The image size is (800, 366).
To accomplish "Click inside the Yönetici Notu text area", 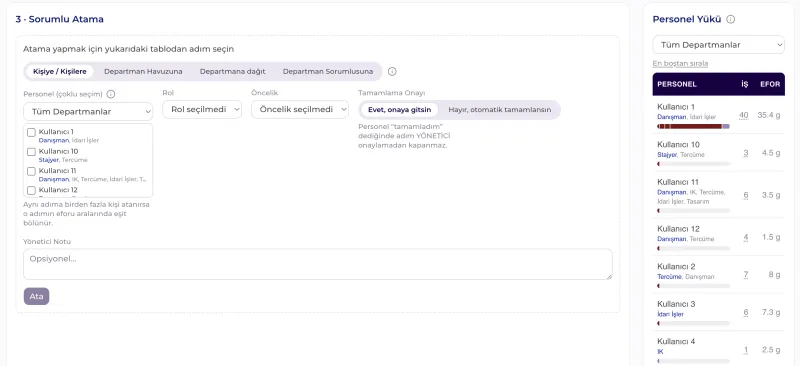I will [x=318, y=264].
